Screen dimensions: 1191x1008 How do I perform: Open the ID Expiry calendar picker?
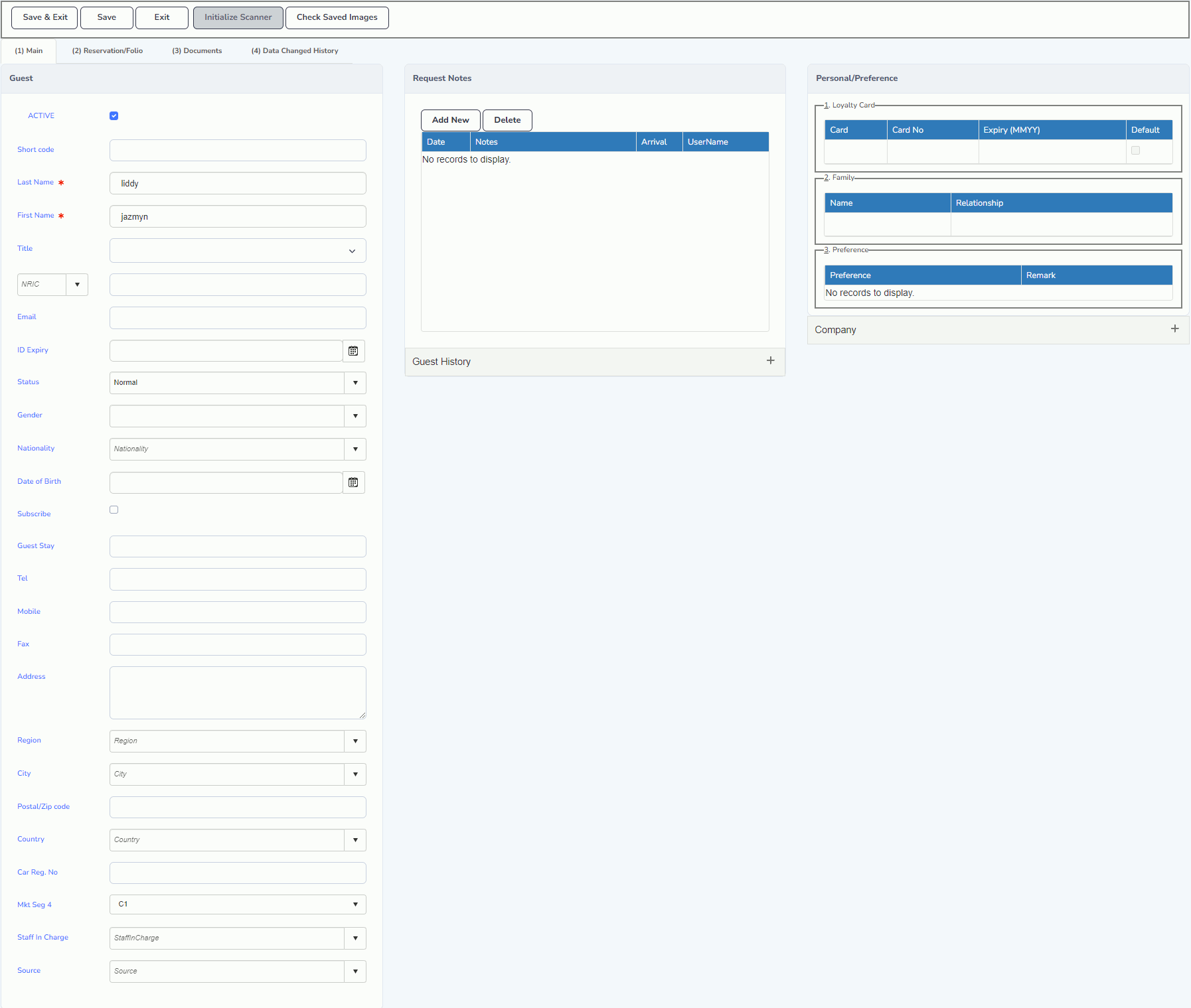[353, 351]
